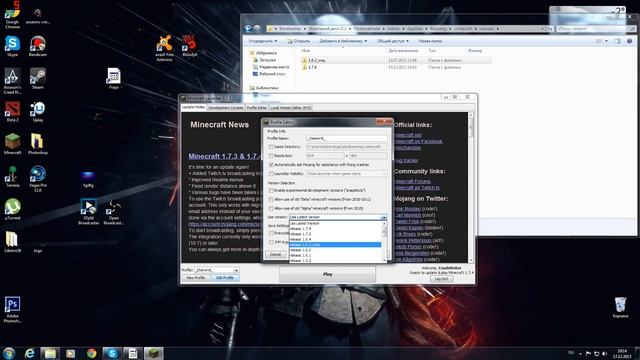Choose 'release 1.6.1' from version list
Viewport: 640px width, 360px height.
pos(335,256)
